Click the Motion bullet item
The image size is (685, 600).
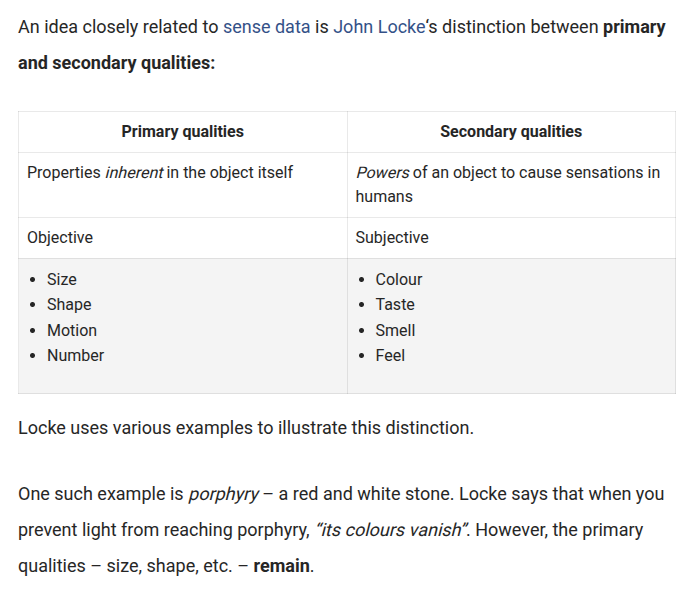click(72, 330)
